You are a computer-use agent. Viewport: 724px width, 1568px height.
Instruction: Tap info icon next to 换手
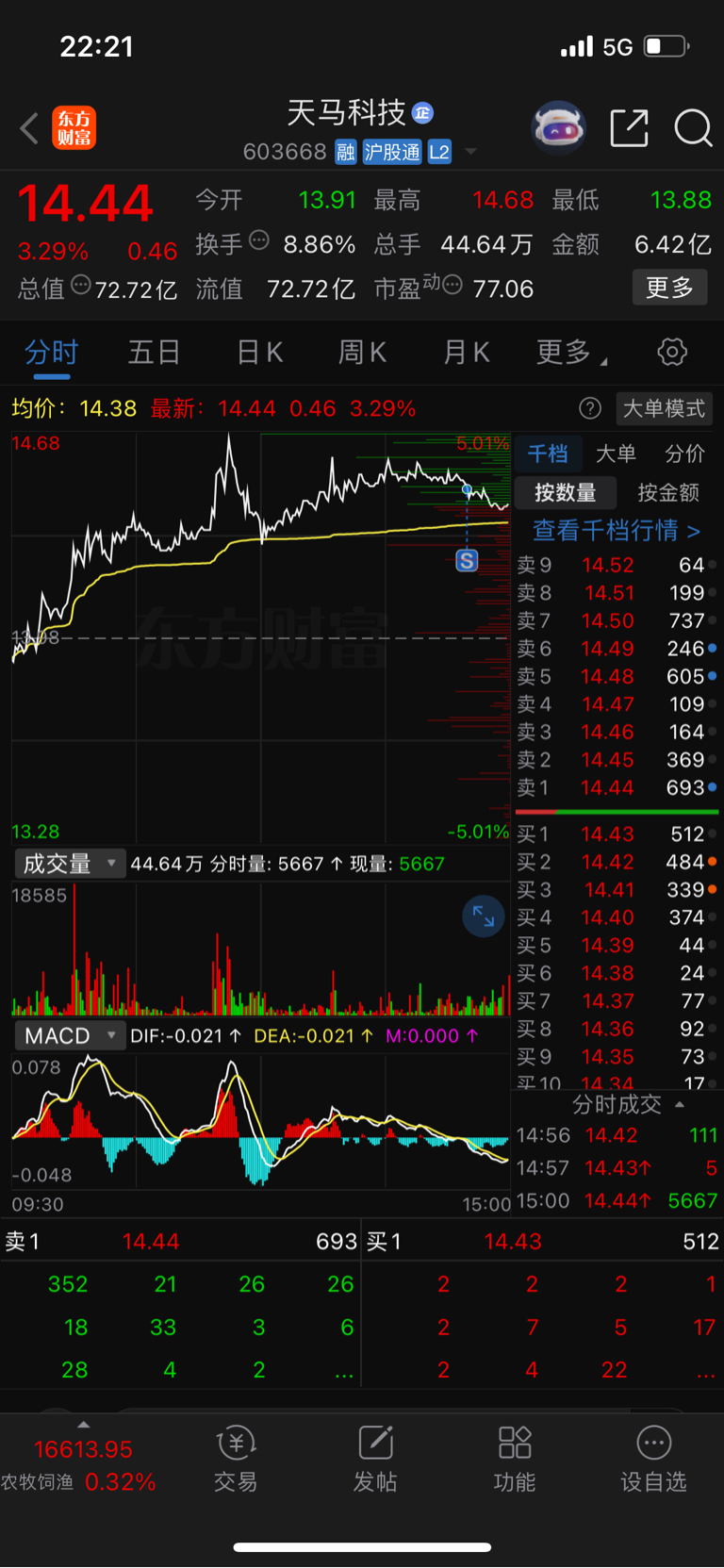[259, 241]
